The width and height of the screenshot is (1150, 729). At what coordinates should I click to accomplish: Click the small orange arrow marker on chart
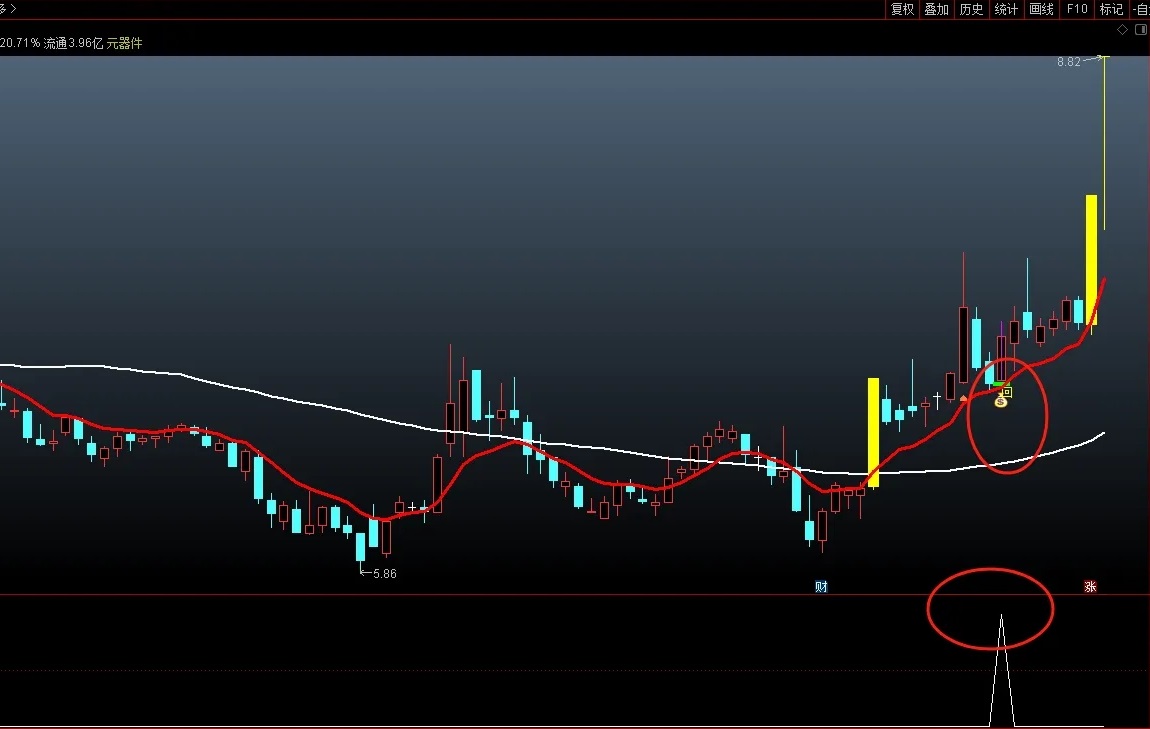964,398
